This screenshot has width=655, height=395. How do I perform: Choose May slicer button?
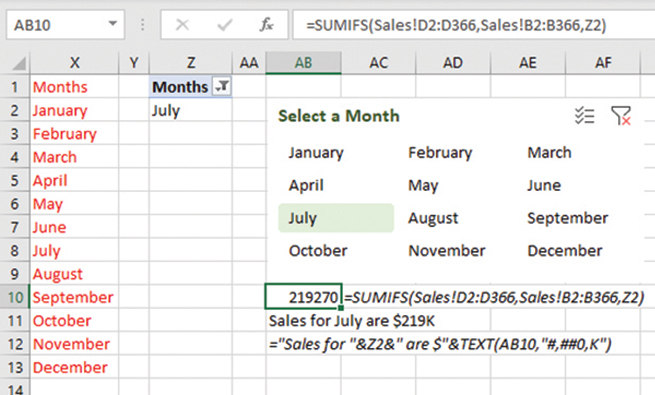[x=423, y=185]
